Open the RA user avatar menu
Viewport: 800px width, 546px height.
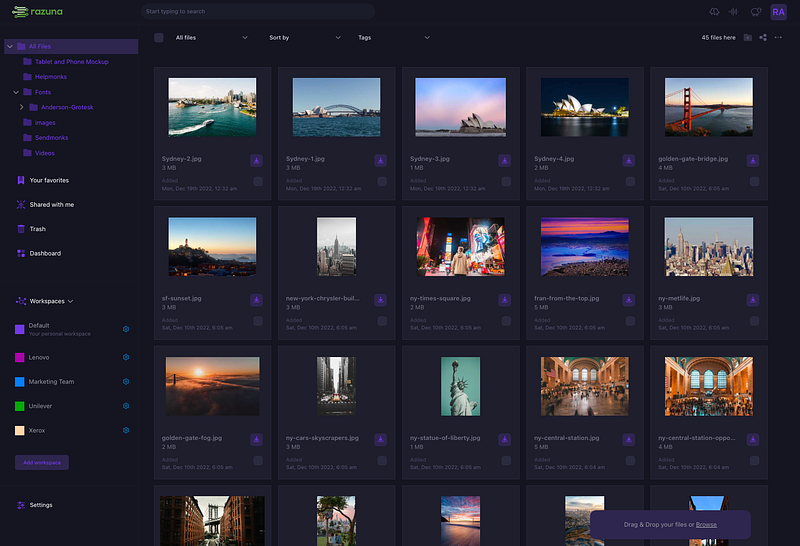[x=779, y=12]
